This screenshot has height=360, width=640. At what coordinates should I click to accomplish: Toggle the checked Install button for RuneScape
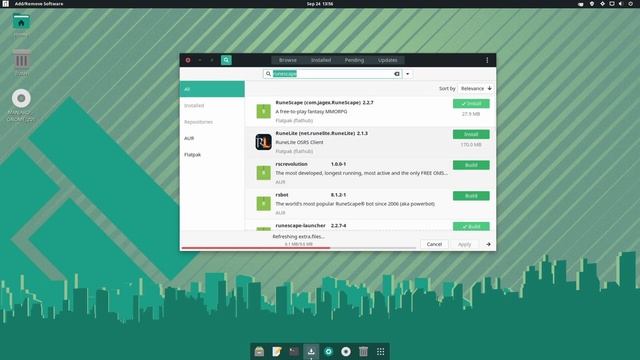click(471, 104)
